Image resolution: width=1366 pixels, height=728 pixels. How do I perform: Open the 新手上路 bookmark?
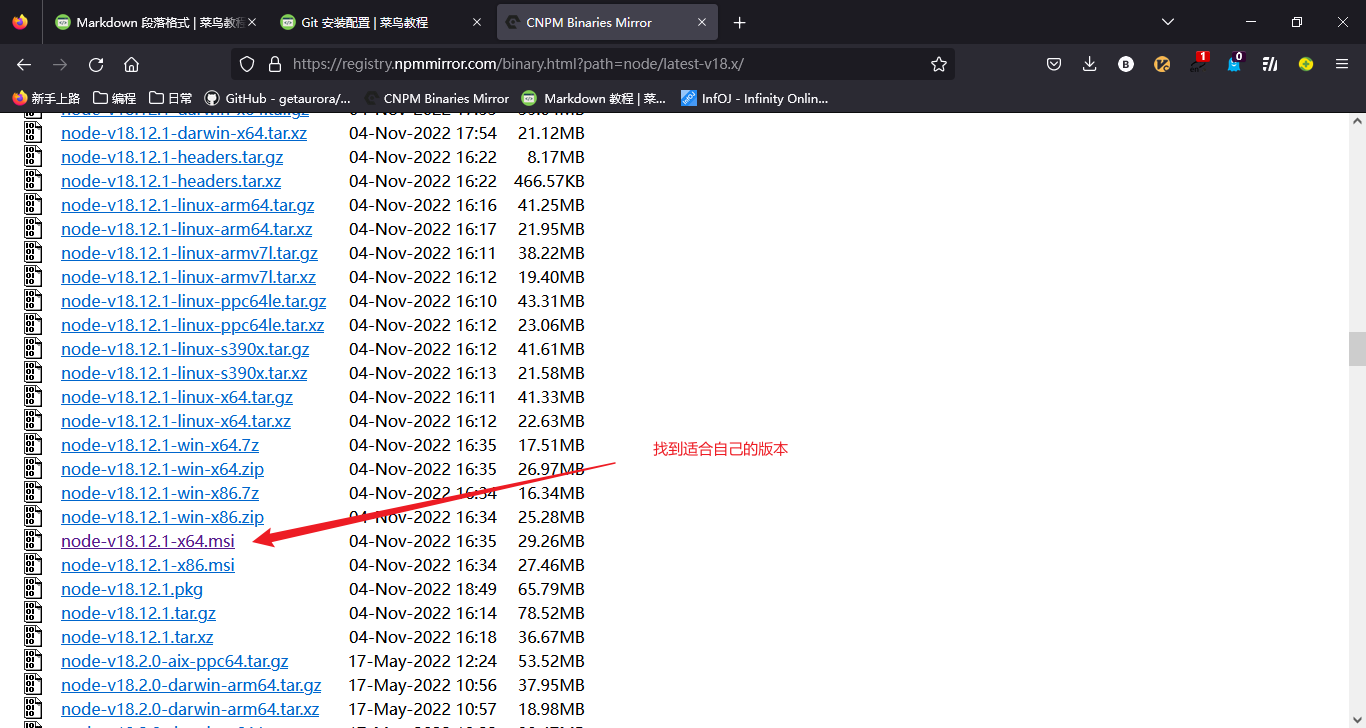(x=46, y=98)
